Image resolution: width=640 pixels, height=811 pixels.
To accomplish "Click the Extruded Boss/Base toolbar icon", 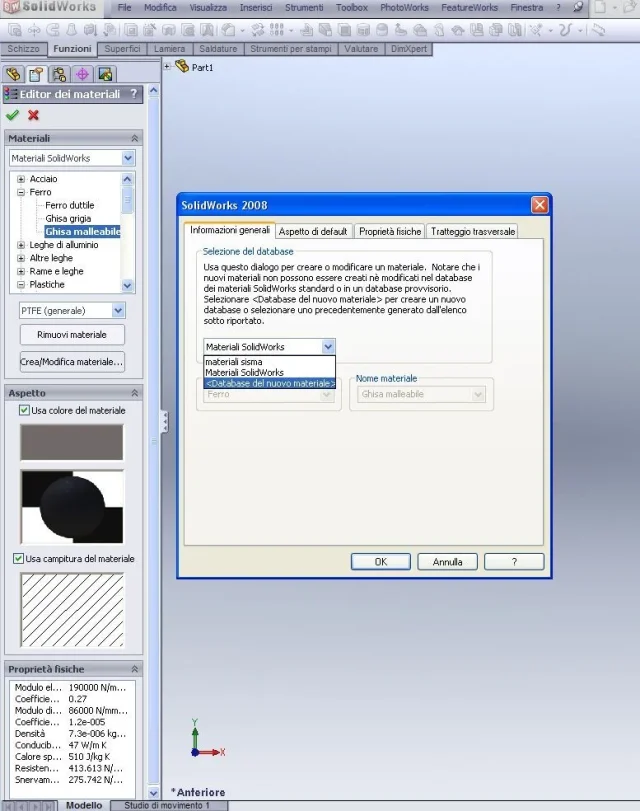I will tap(15, 30).
